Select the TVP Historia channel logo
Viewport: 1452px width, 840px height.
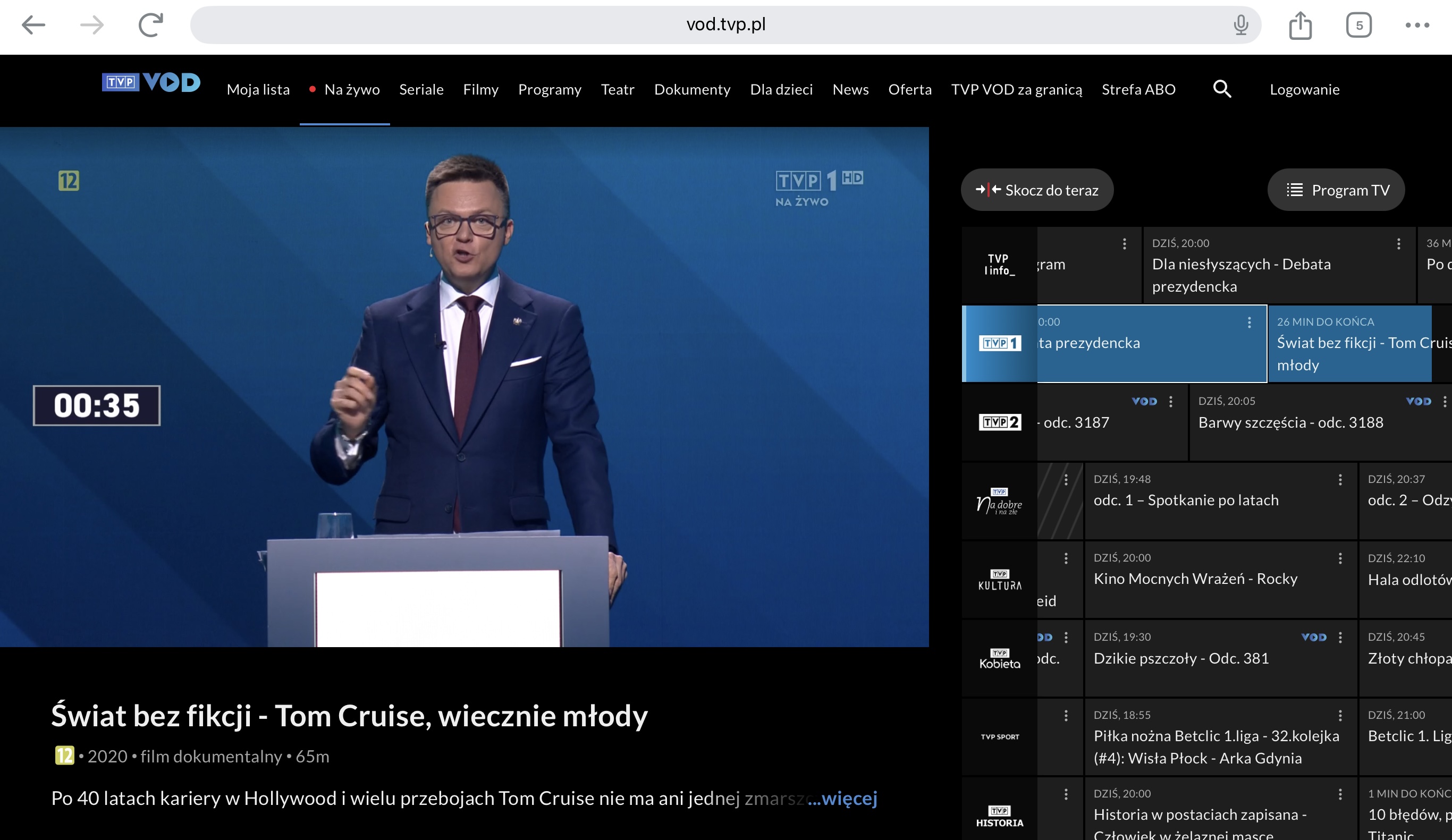coord(999,815)
